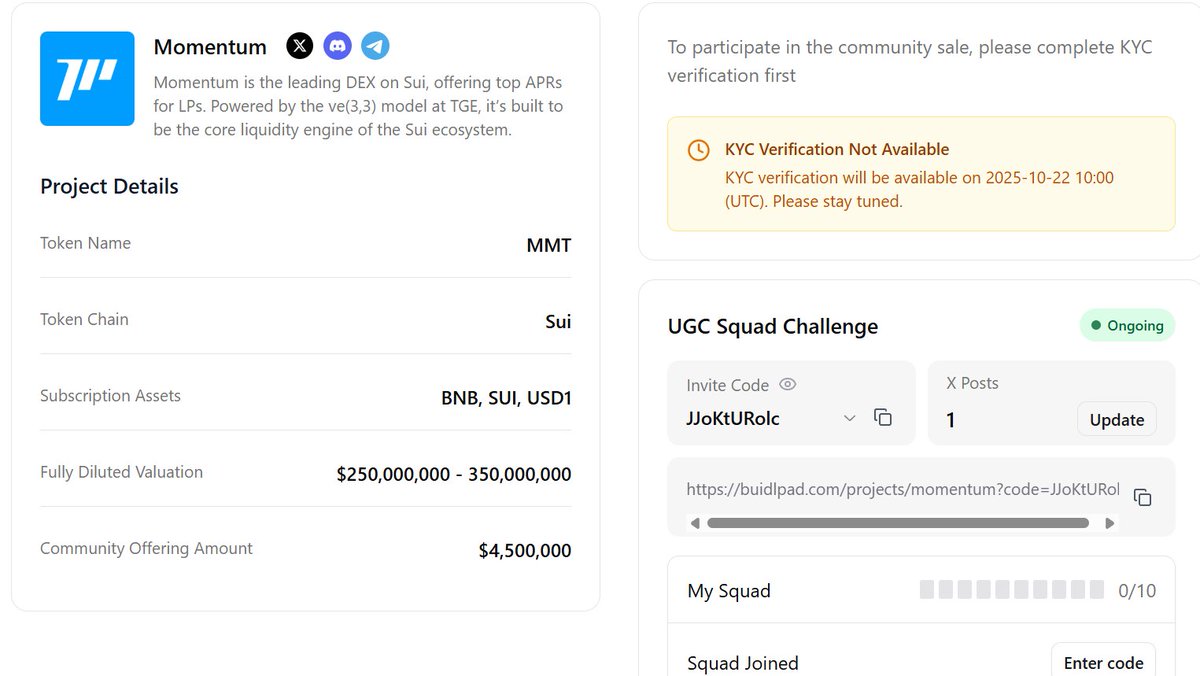Image resolution: width=1200 pixels, height=676 pixels.
Task: Click the referral link horizontal scrollbar
Action: tap(897, 523)
